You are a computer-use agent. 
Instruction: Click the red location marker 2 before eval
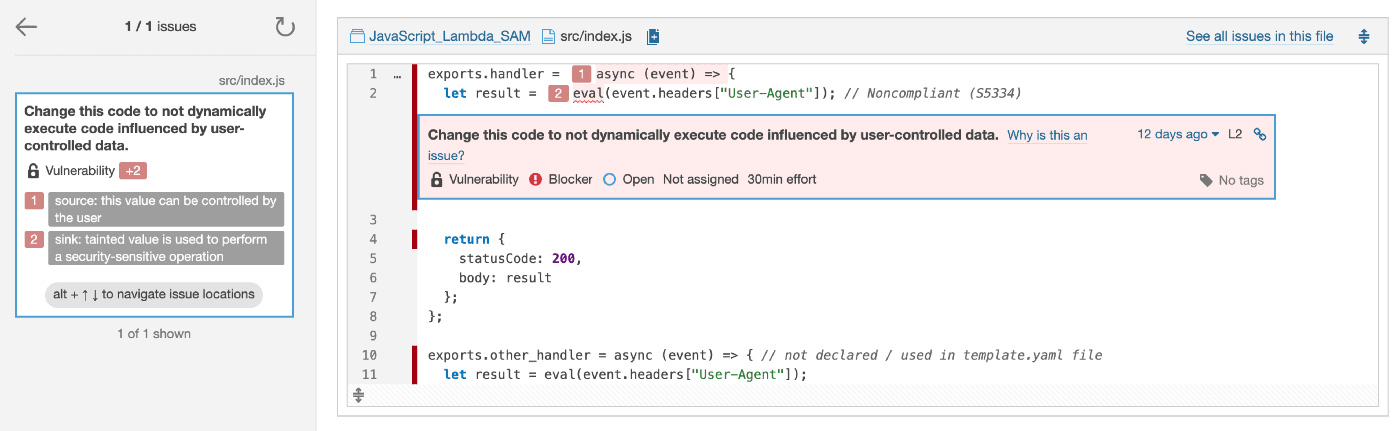558,94
